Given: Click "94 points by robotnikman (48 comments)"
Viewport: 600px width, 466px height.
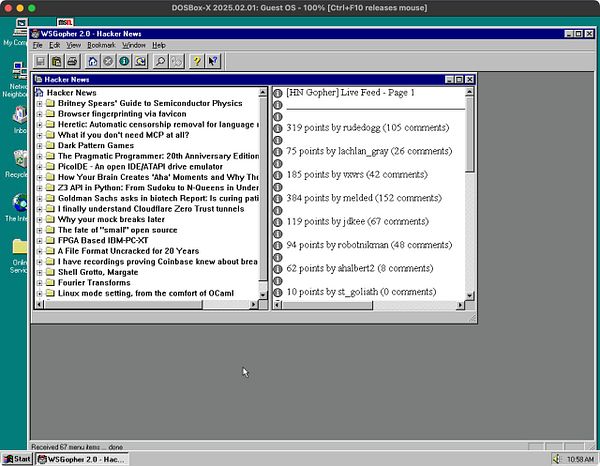Looking at the screenshot, I should pos(369,245).
